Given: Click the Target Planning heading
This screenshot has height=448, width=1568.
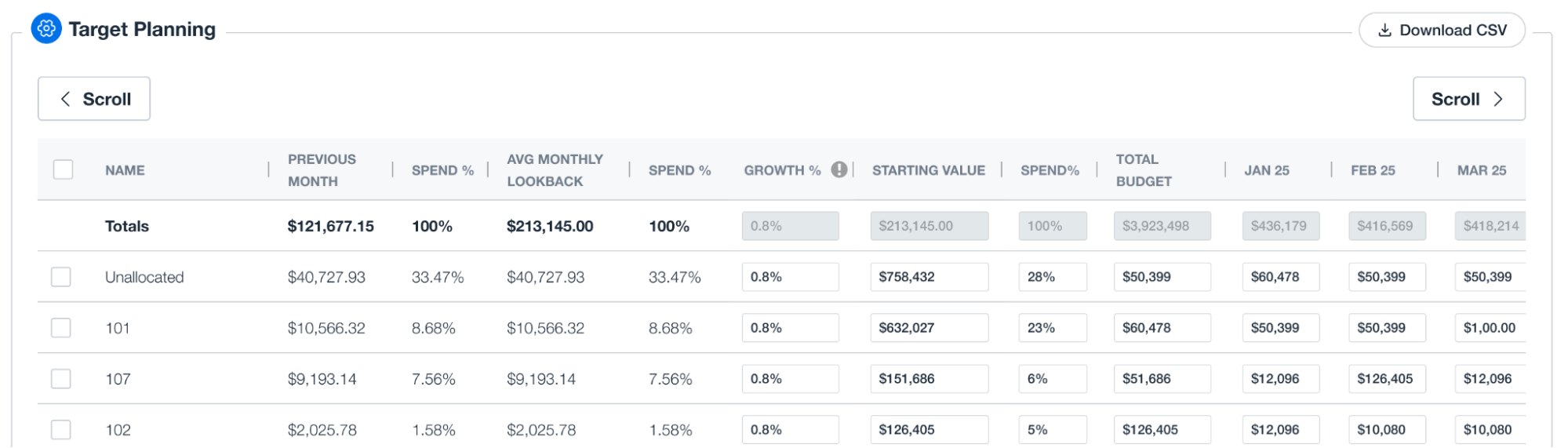Looking at the screenshot, I should tap(142, 29).
